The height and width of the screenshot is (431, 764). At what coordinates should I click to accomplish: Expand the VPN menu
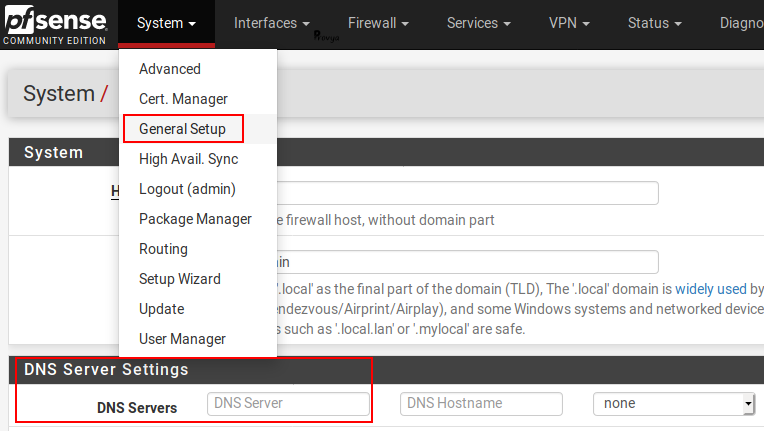569,23
